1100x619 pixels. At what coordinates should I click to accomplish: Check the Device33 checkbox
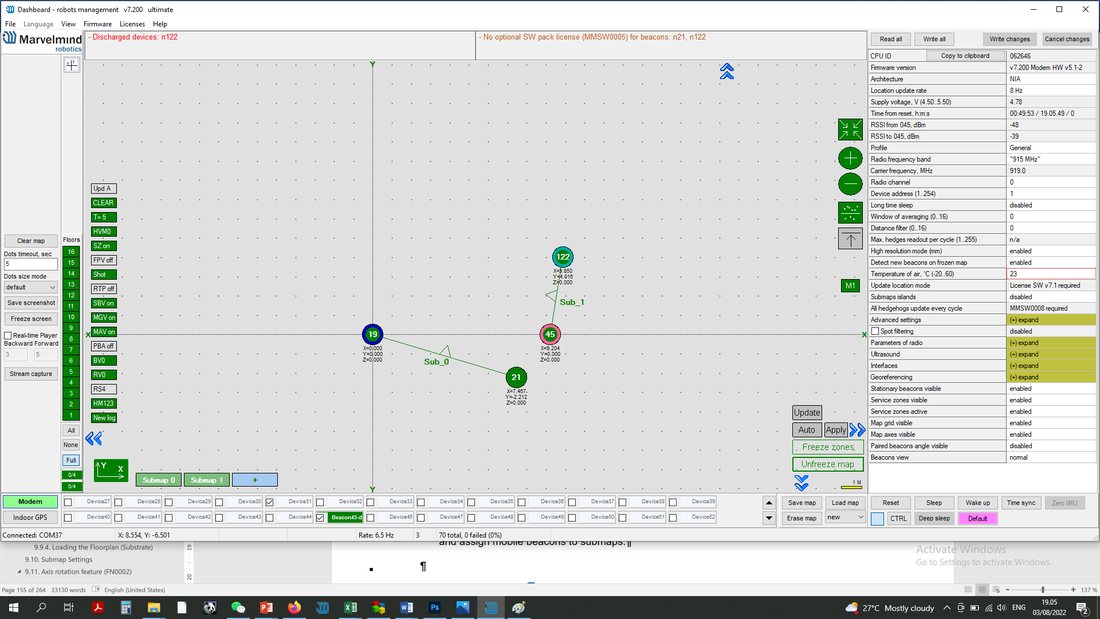[x=370, y=502]
